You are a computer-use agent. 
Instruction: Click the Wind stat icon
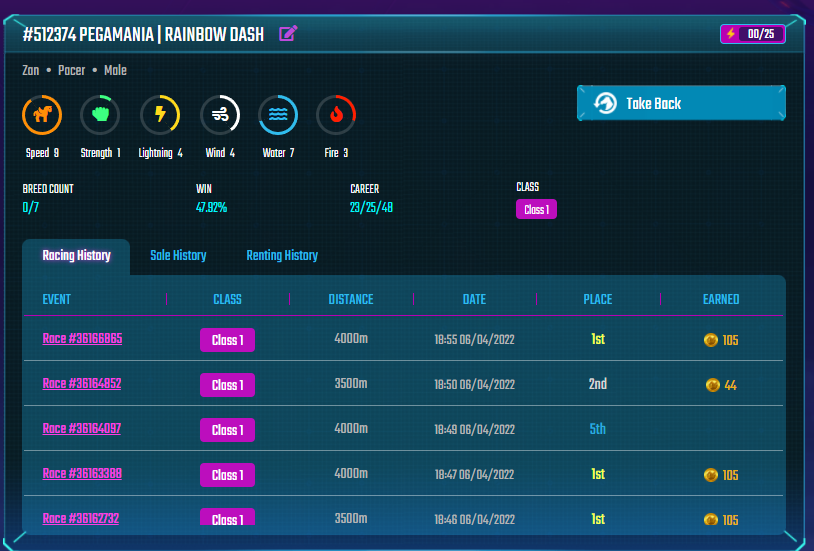click(220, 115)
